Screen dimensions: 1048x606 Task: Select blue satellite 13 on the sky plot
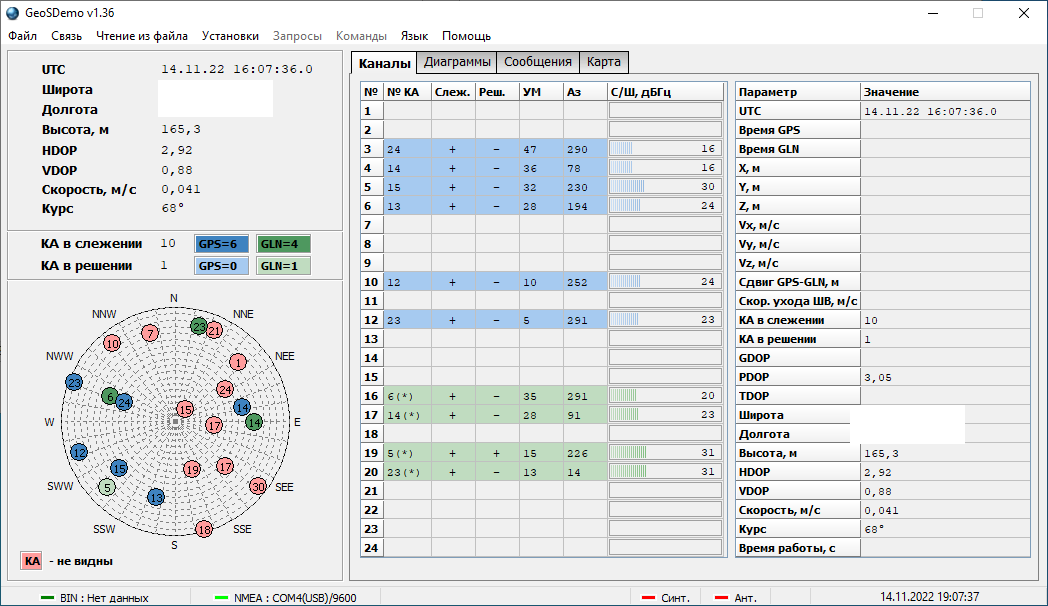[155, 497]
